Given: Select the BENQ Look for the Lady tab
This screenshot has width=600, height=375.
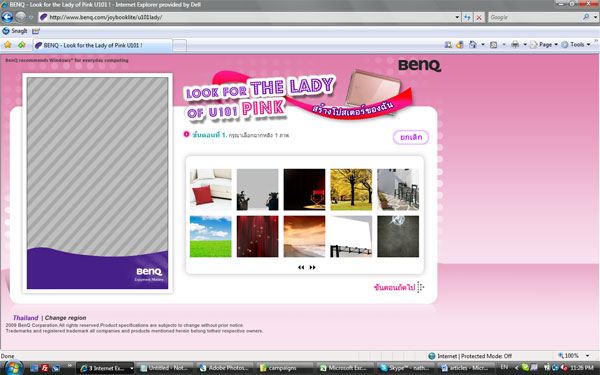Looking at the screenshot, I should (102, 45).
